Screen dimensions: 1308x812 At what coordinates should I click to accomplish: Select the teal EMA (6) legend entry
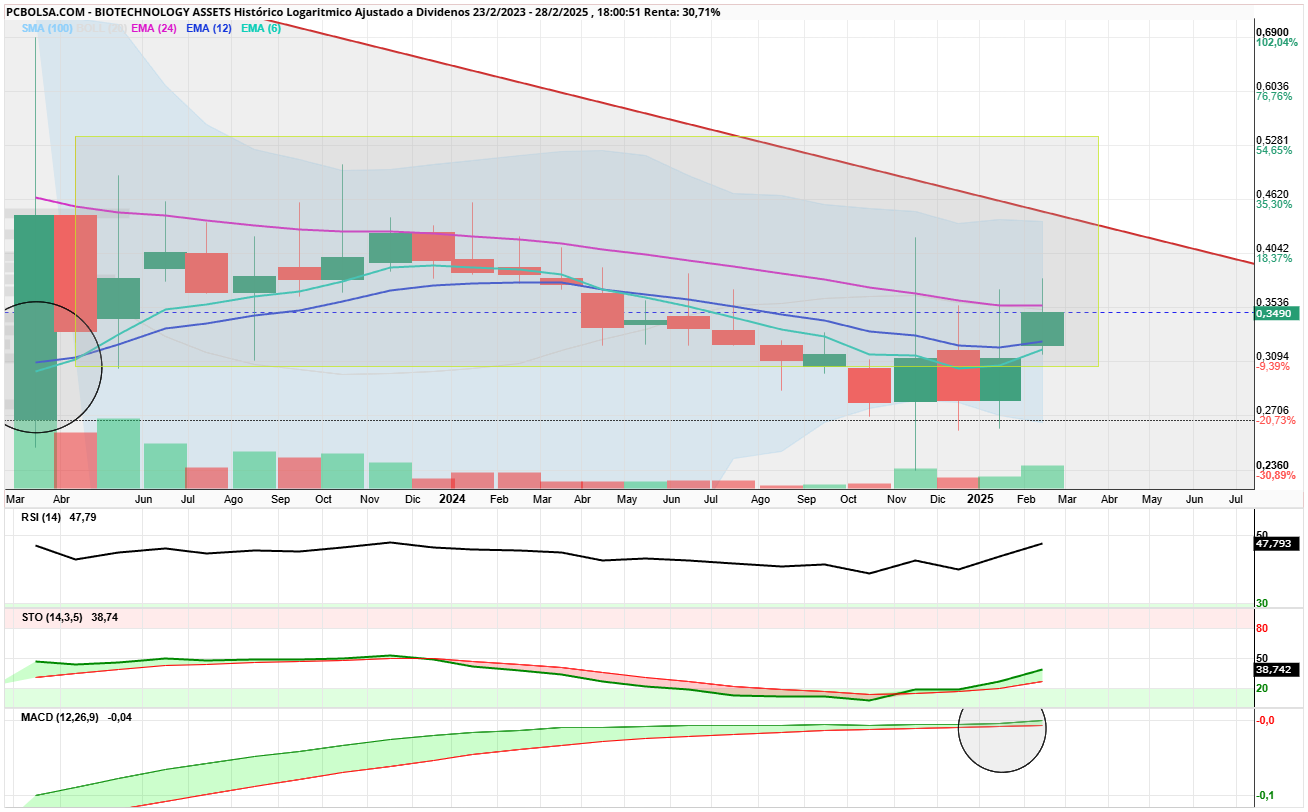[x=259, y=28]
